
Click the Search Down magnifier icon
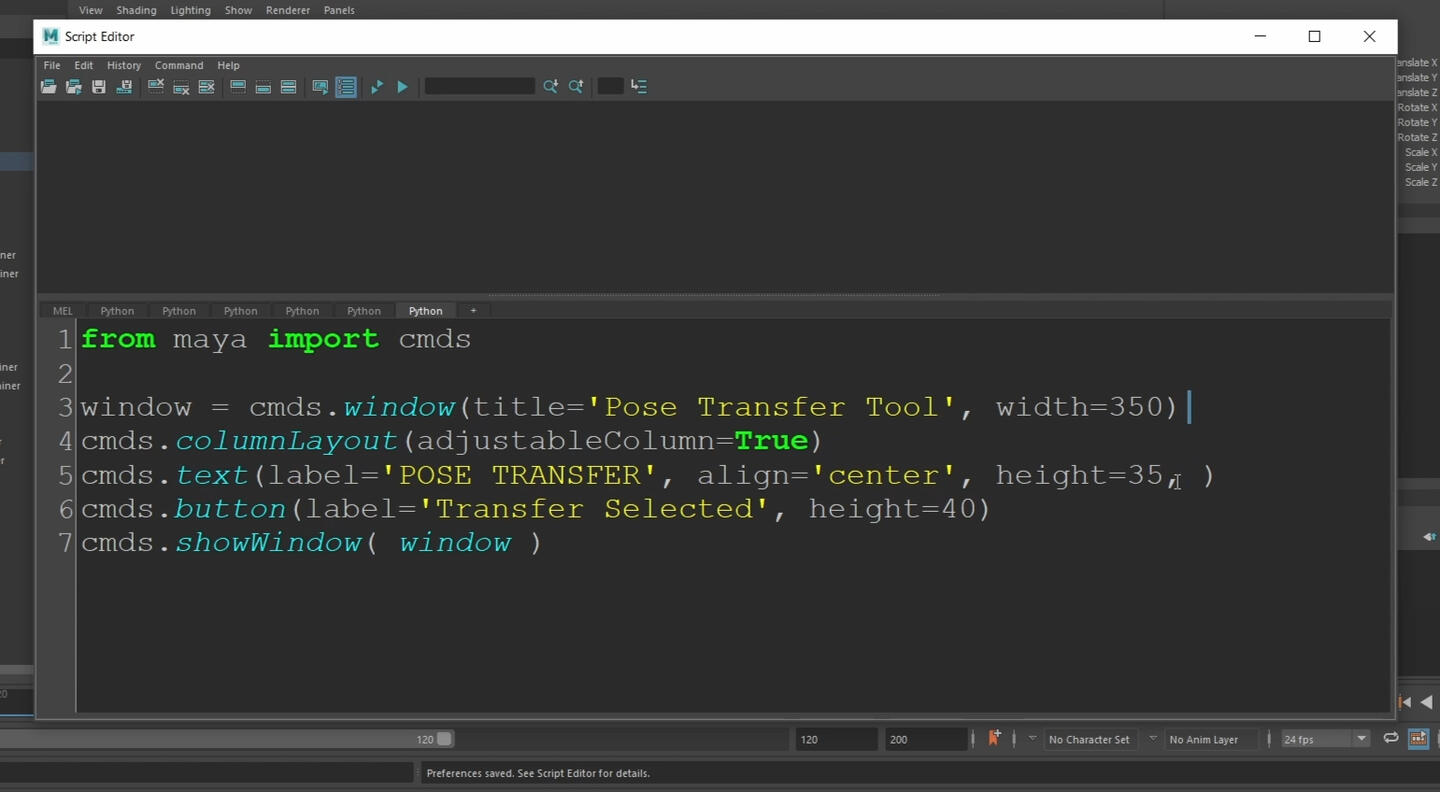(x=550, y=87)
